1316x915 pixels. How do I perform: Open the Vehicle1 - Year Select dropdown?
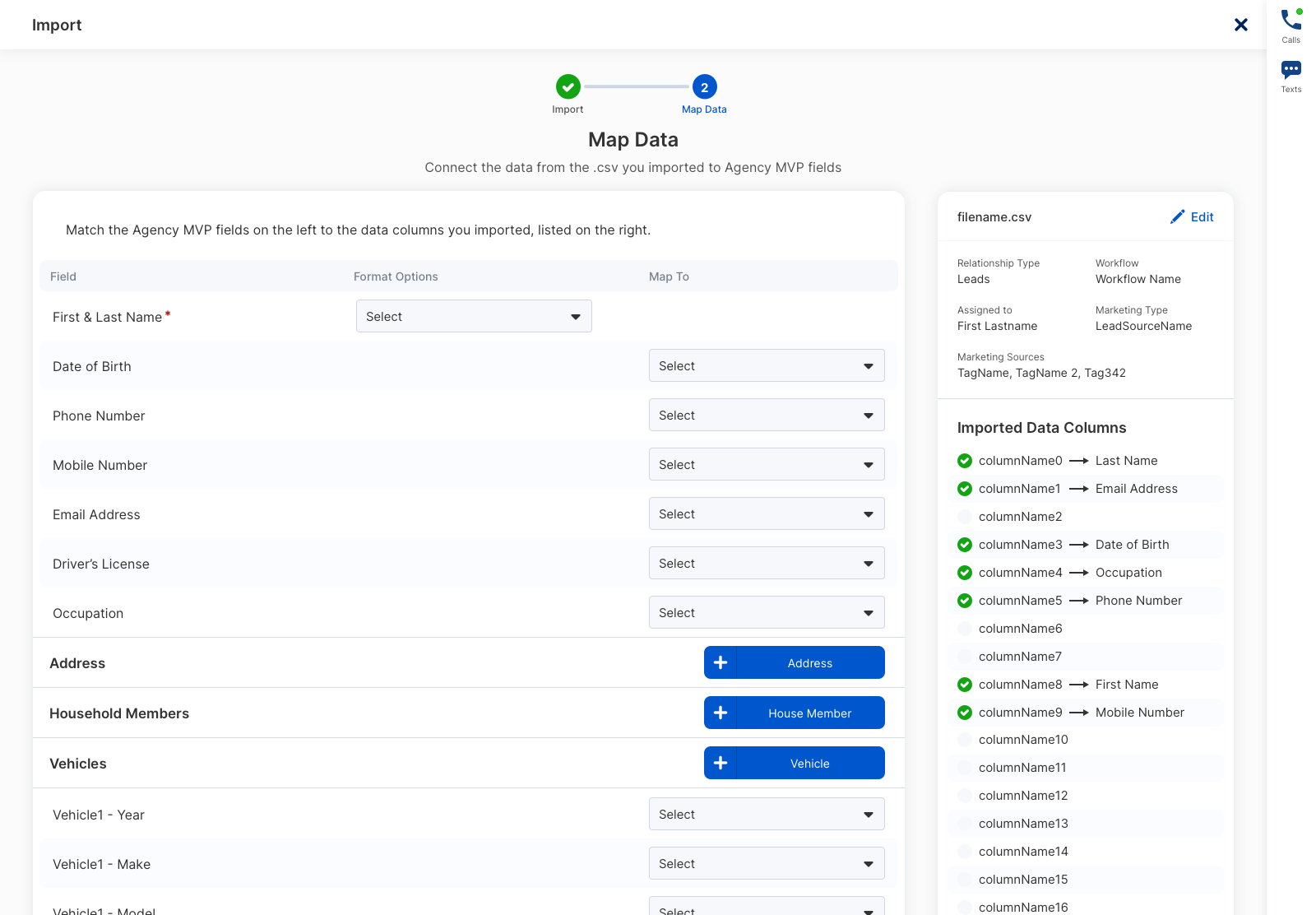pos(766,815)
